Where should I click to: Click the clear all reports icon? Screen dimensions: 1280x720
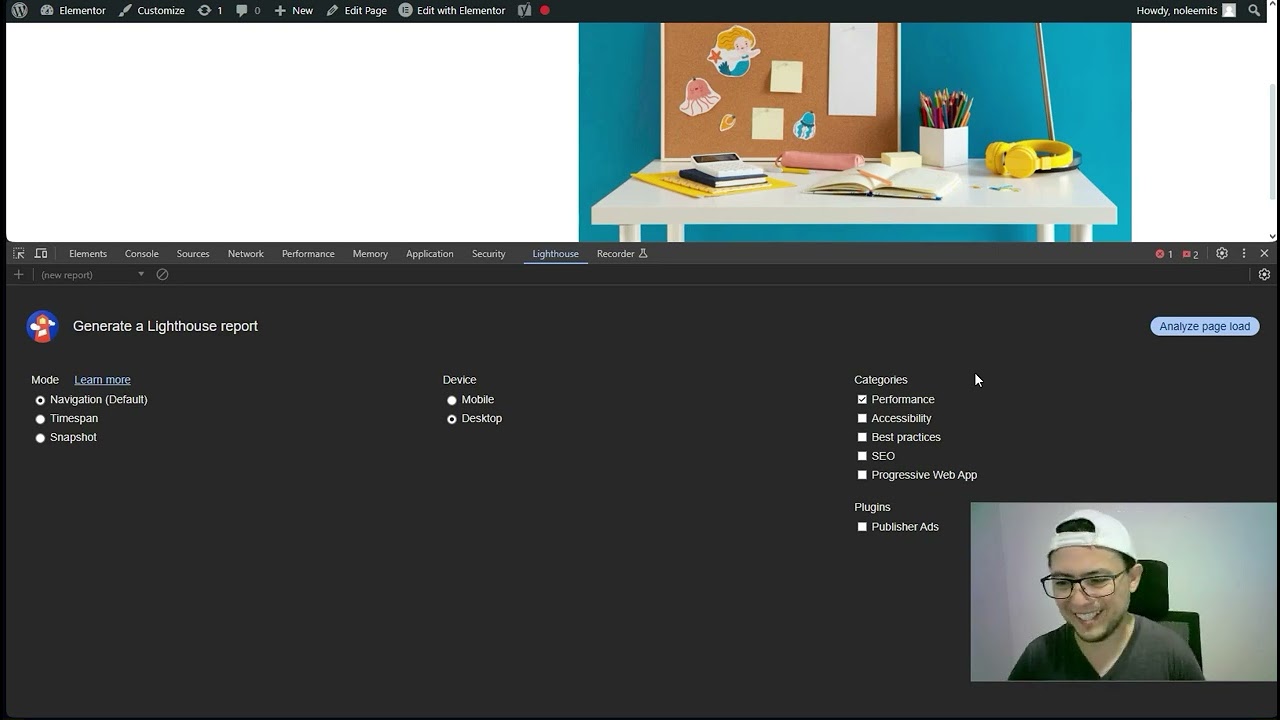[x=162, y=275]
